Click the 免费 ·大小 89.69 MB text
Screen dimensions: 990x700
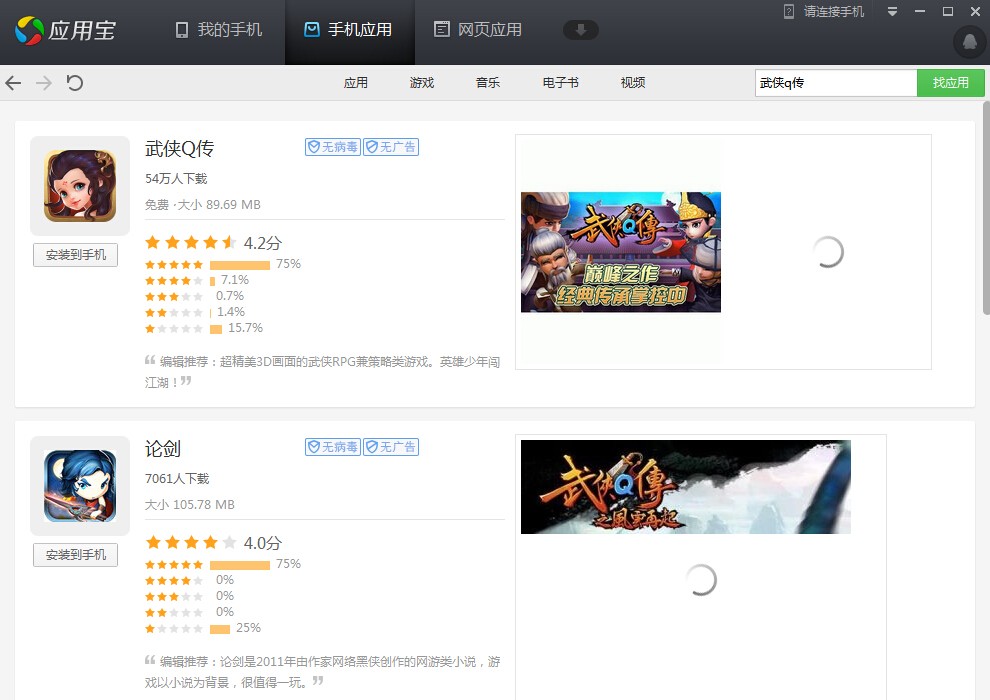coord(203,205)
